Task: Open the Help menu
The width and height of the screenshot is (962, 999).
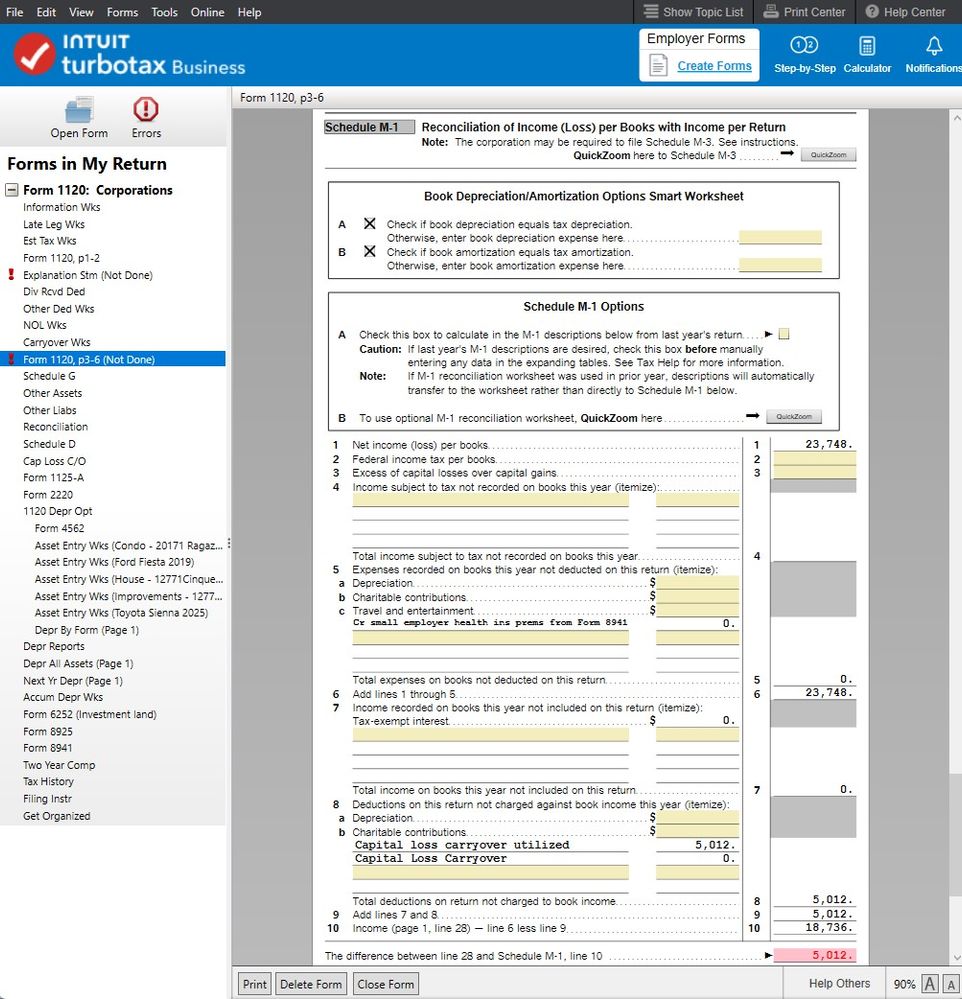Action: (x=249, y=12)
